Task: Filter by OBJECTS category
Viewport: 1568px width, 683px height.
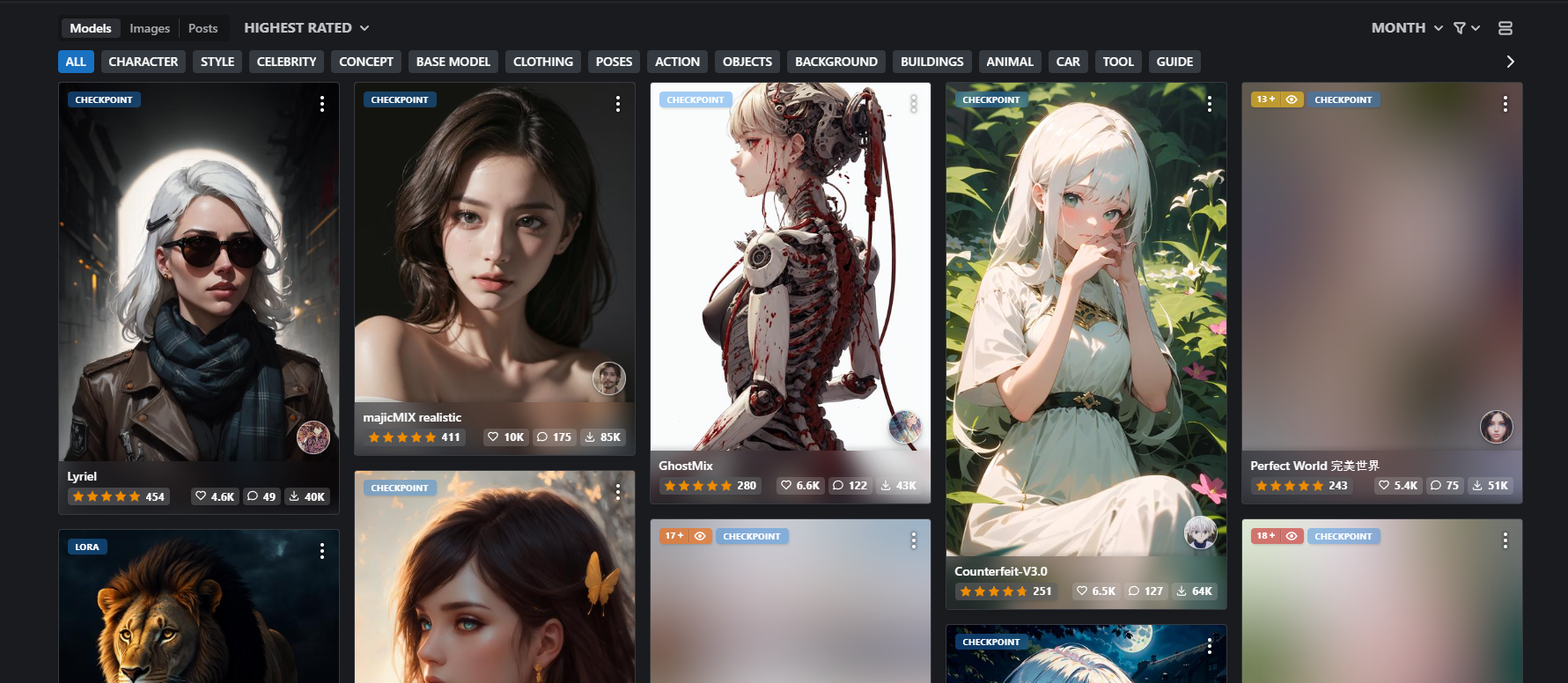Action: (747, 62)
